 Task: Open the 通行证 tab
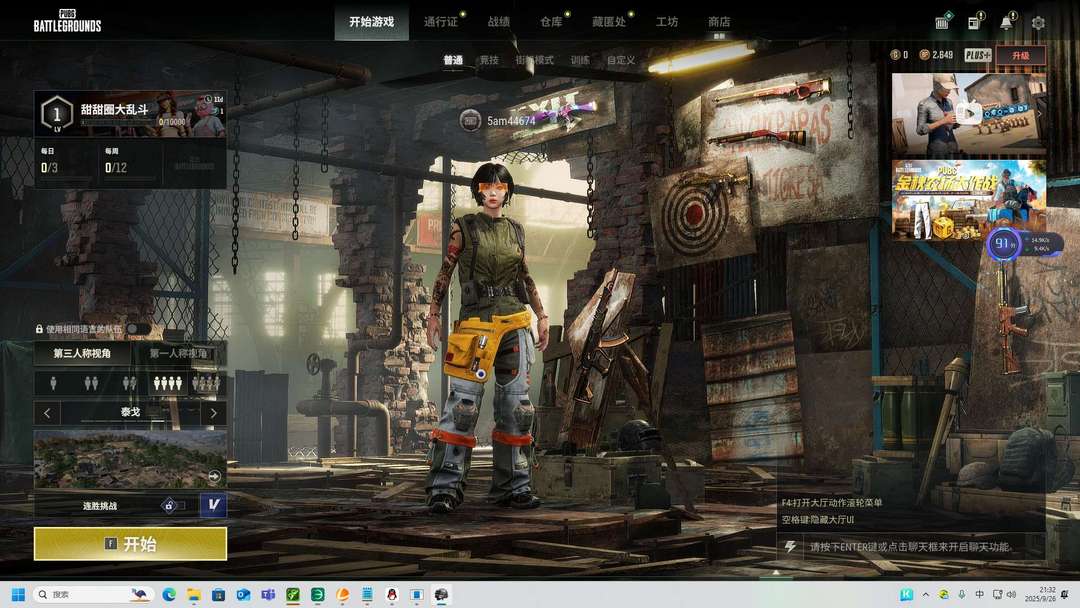point(441,22)
